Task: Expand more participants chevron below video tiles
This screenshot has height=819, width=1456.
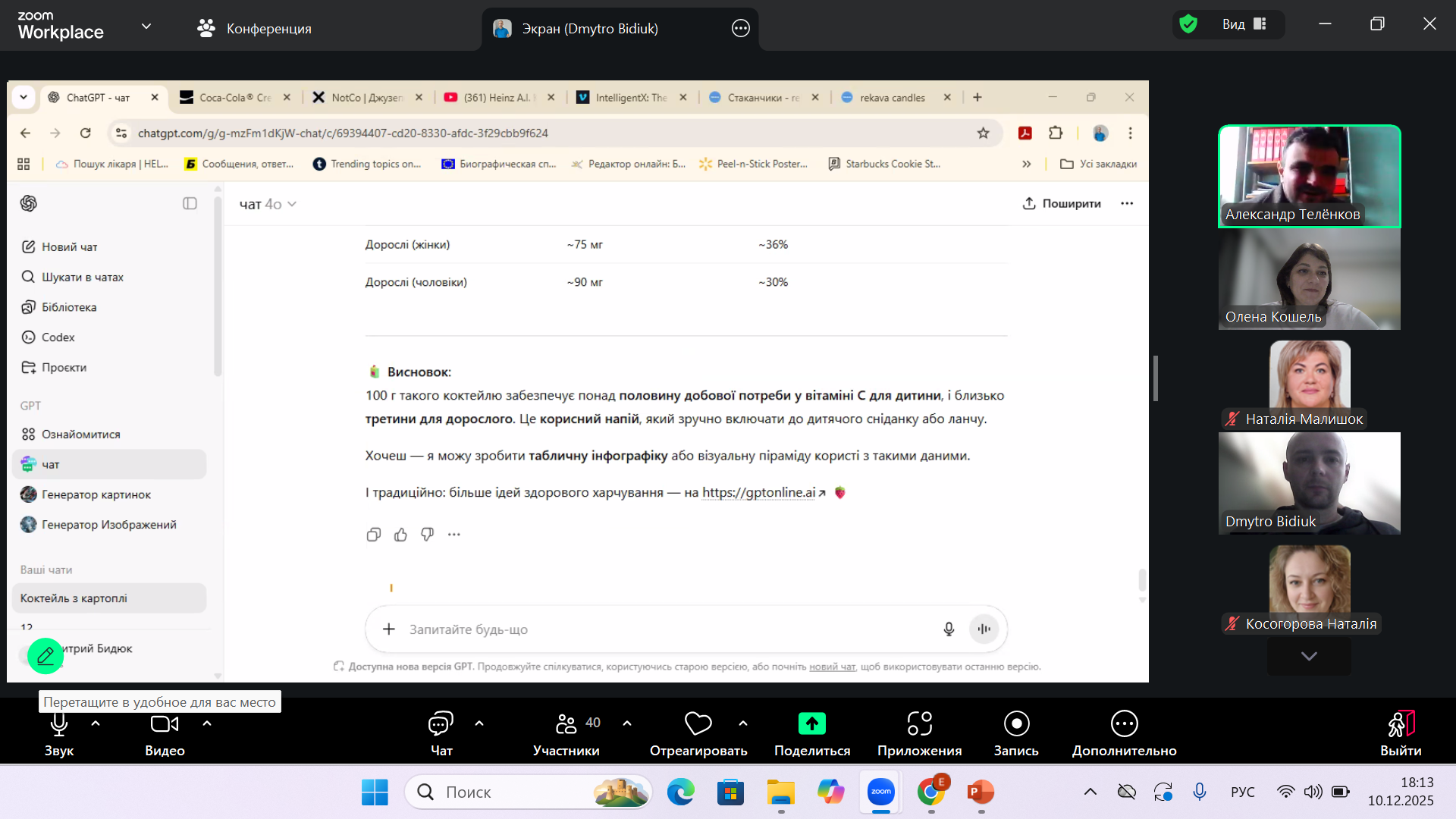Action: point(1309,656)
